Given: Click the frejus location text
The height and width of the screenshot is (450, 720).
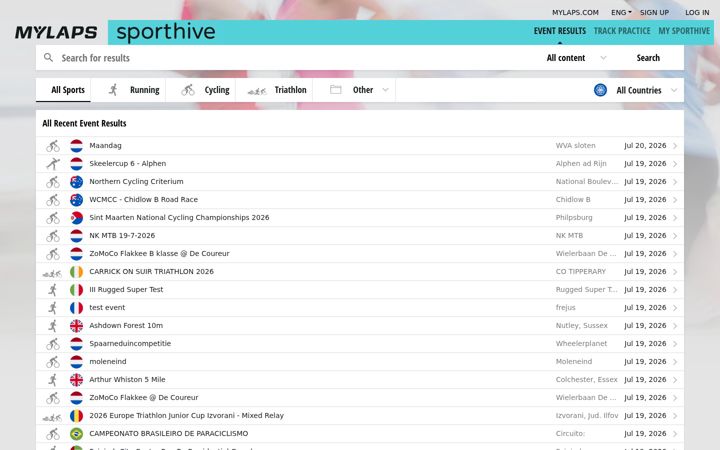Looking at the screenshot, I should (x=565, y=308).
